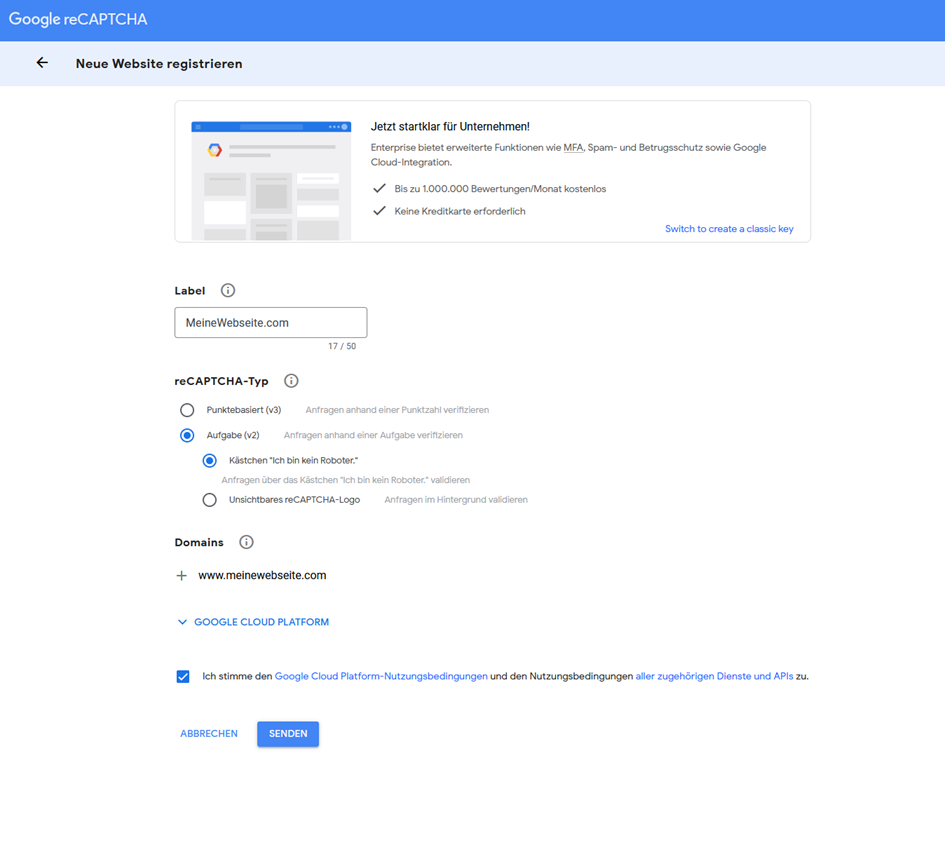Expand the Google Cloud Platform section
This screenshot has width=945, height=854.
[253, 622]
